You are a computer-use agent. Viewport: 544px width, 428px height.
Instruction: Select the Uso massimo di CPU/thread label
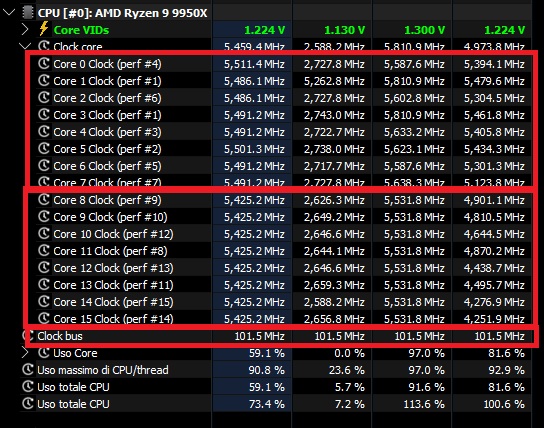[x=103, y=370]
